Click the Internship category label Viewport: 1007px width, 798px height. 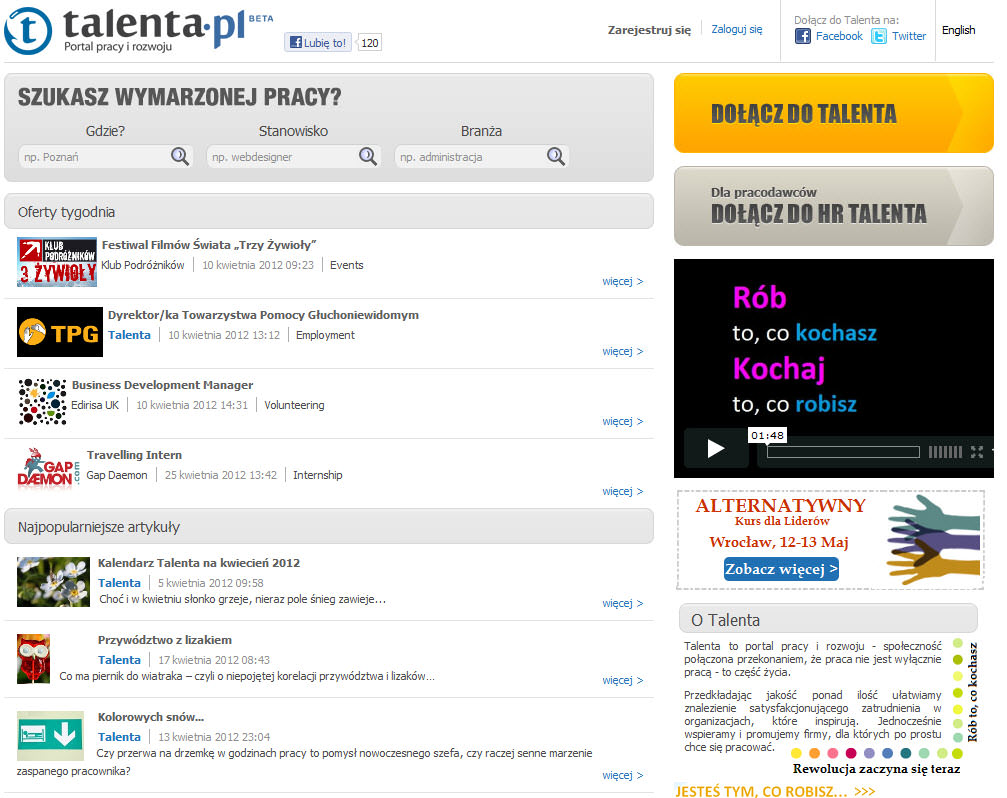[x=318, y=474]
